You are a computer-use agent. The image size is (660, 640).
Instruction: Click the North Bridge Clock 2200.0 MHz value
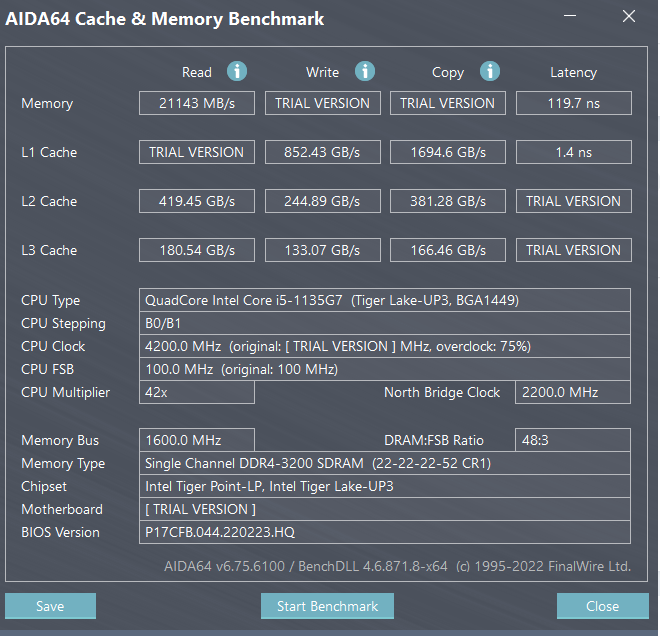tap(573, 392)
